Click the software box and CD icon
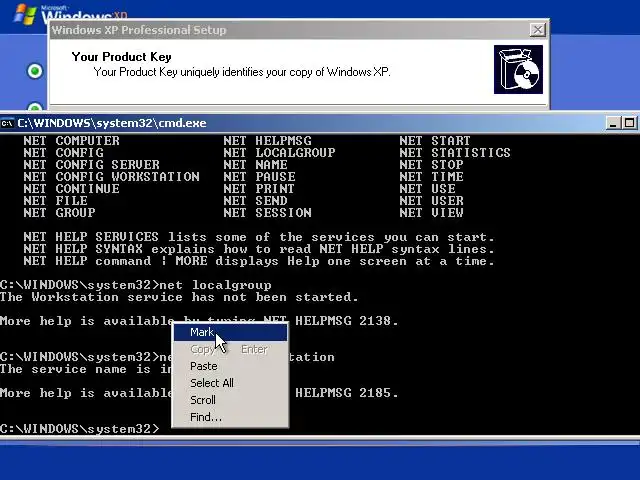The image size is (640, 480). (x=518, y=69)
